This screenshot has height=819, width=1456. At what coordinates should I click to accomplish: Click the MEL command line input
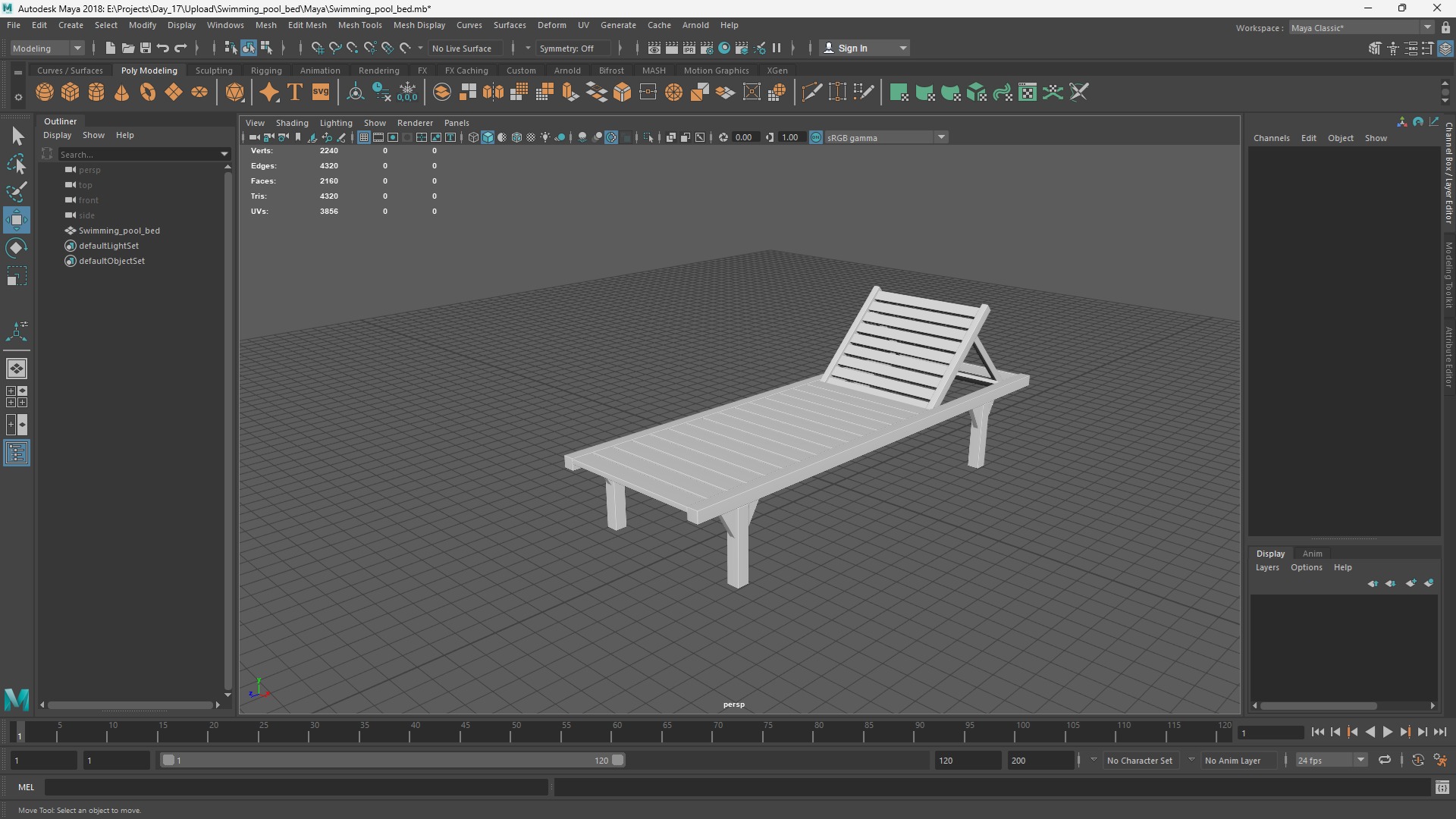click(297, 787)
